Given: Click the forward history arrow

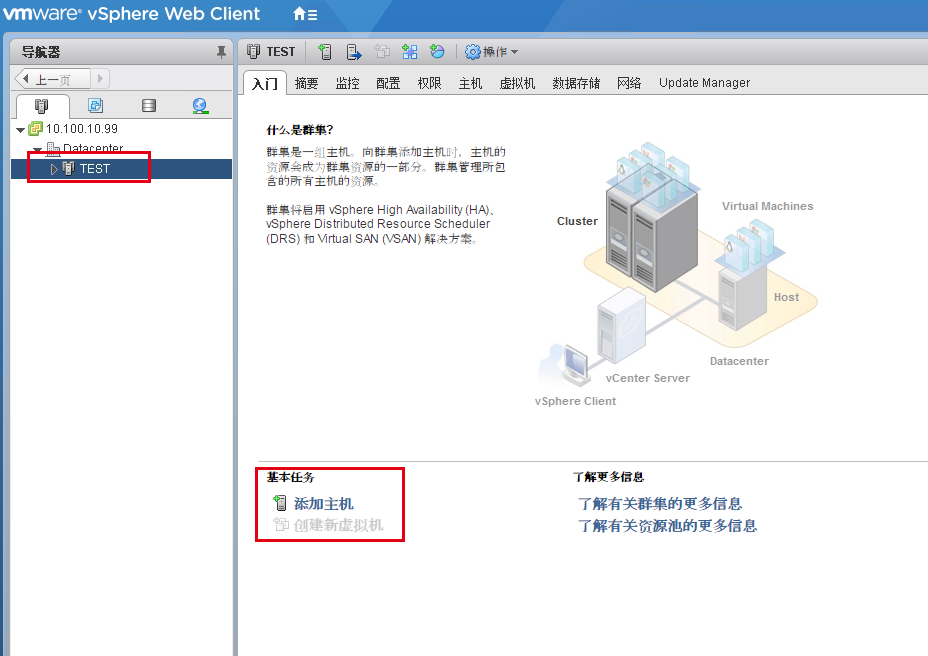Looking at the screenshot, I should pyautogui.click(x=100, y=78).
